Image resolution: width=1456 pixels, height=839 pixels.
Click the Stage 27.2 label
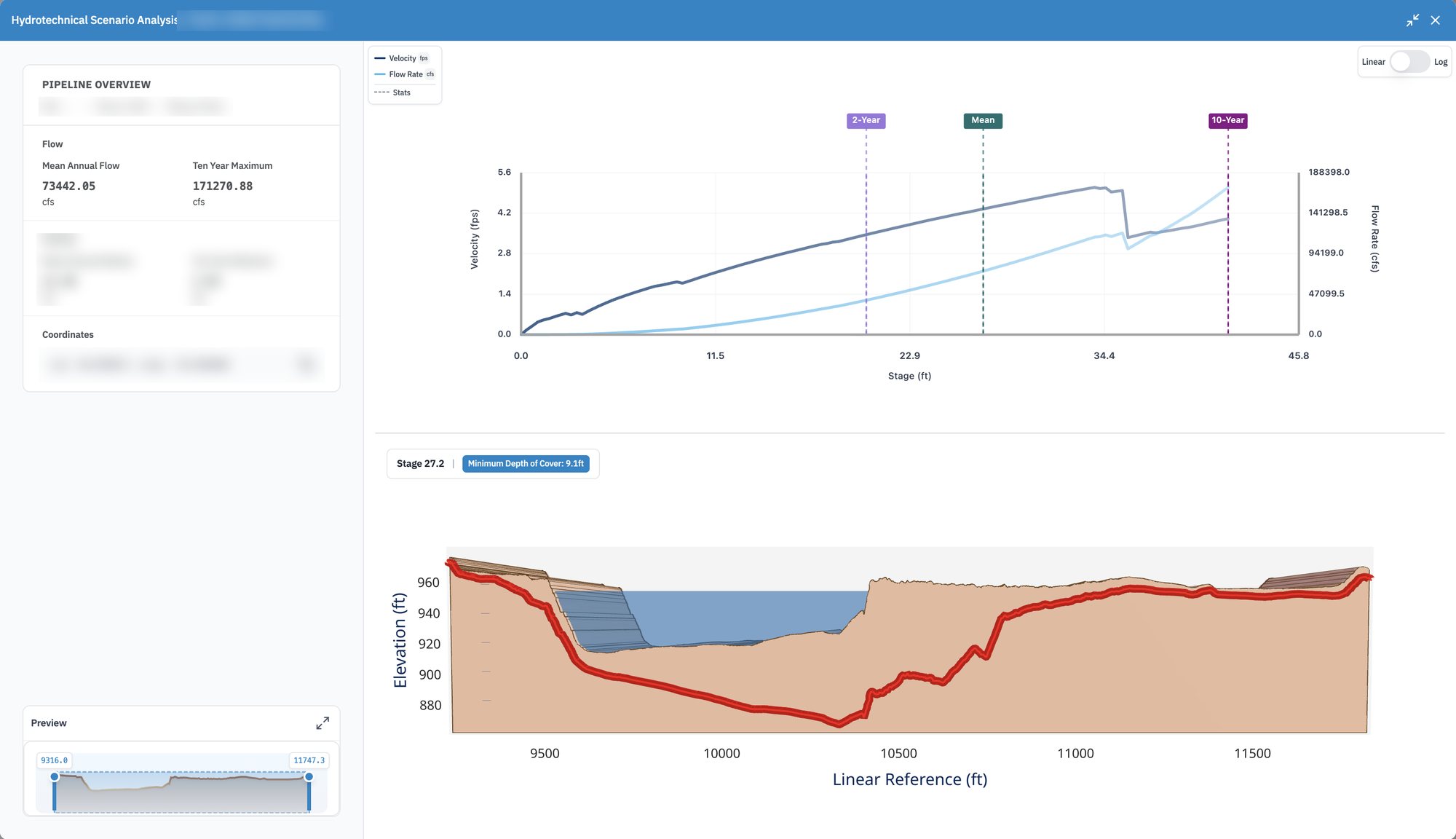click(420, 464)
